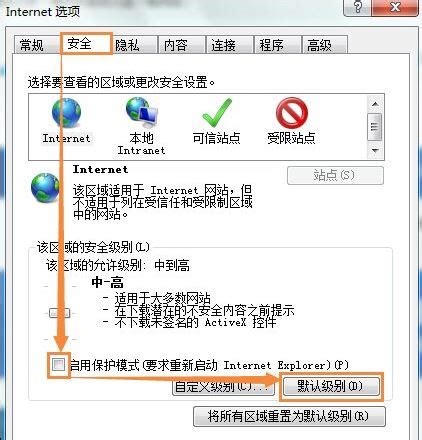Screen dimensions: 422x440
Task: Click the 站点(S) button
Action: point(335,175)
